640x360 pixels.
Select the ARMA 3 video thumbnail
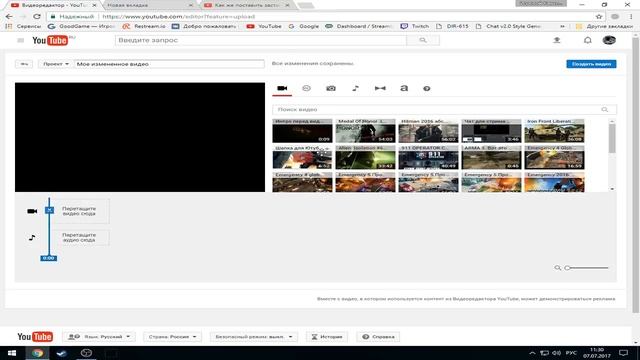pyautogui.click(x=491, y=157)
